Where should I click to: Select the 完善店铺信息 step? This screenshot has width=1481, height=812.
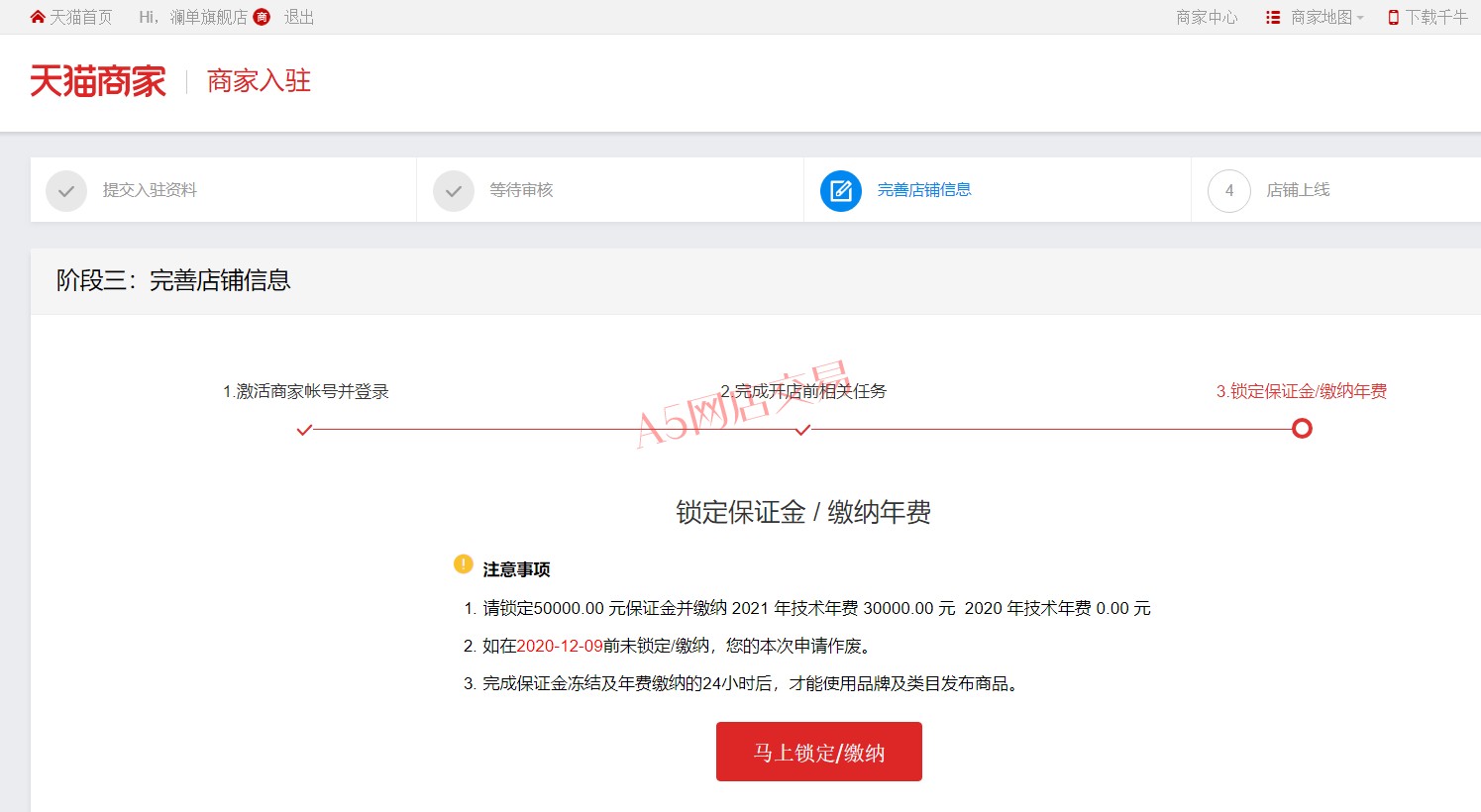click(x=924, y=190)
